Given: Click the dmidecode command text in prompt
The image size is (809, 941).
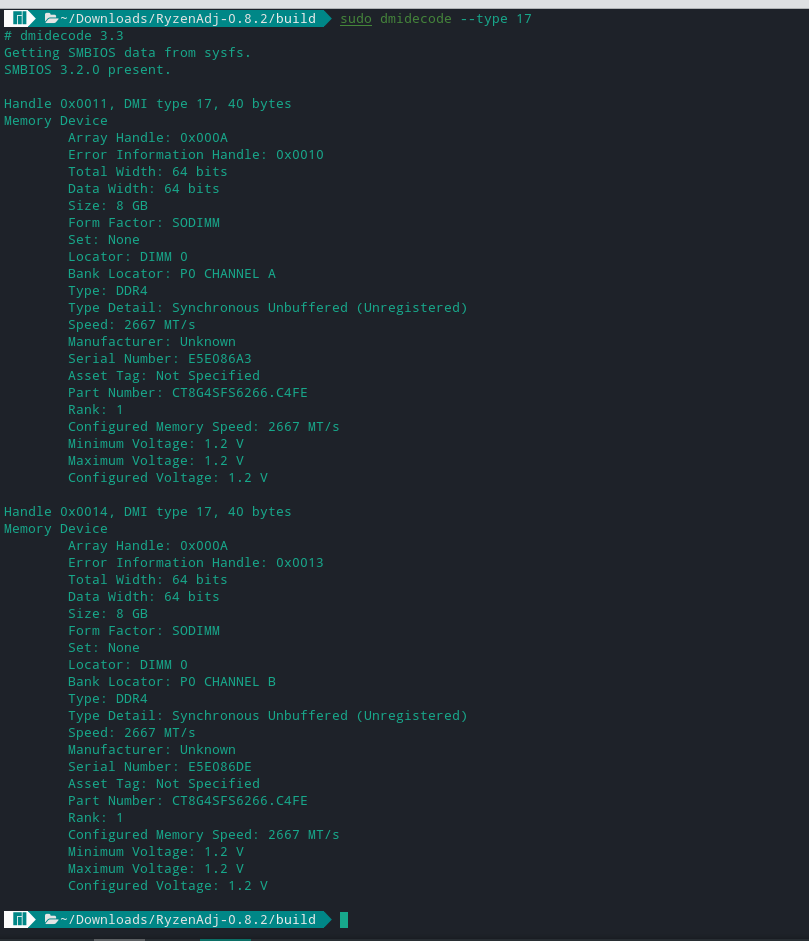Looking at the screenshot, I should pos(415,19).
